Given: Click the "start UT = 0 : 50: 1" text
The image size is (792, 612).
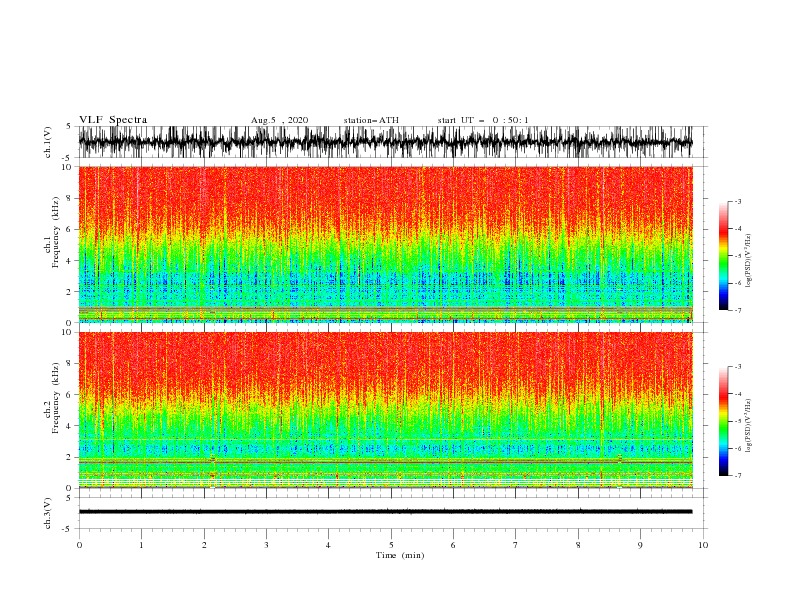Looking at the screenshot, I should pyautogui.click(x=483, y=120).
